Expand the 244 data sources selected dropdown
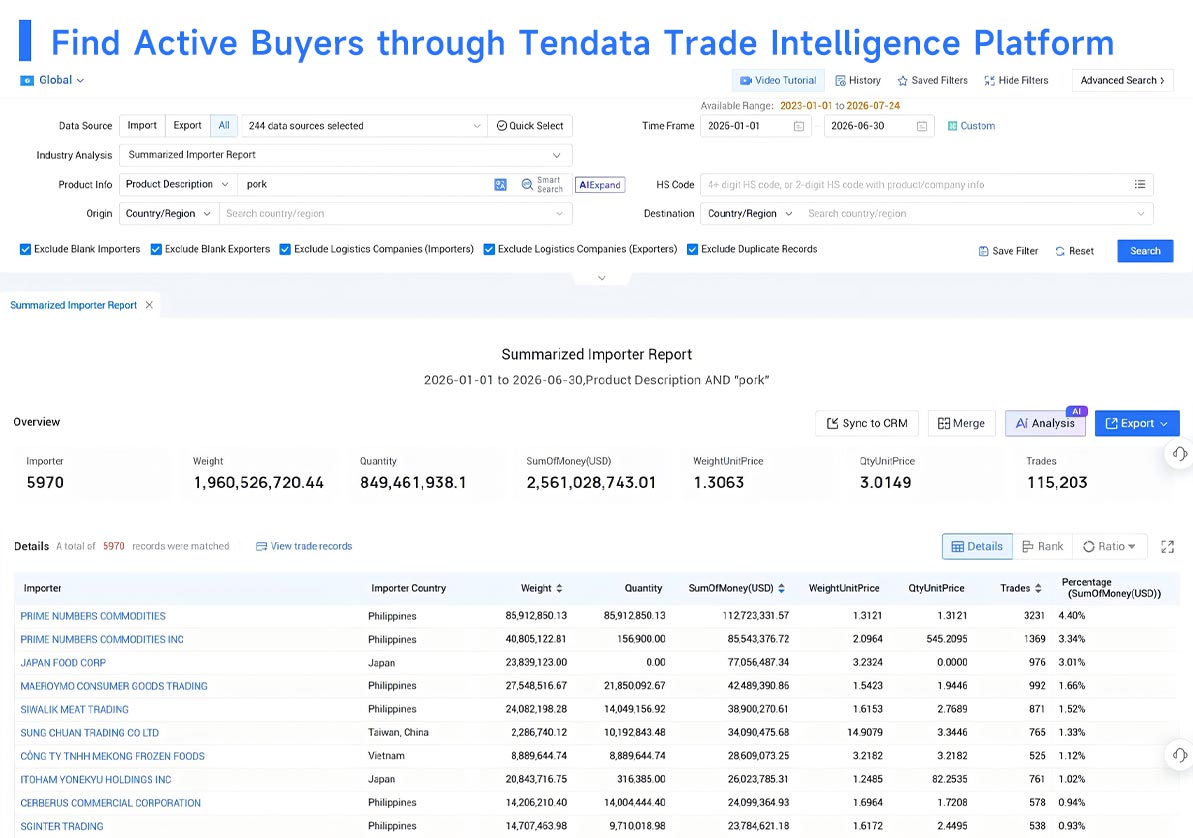The image size is (1193, 838). tap(364, 126)
